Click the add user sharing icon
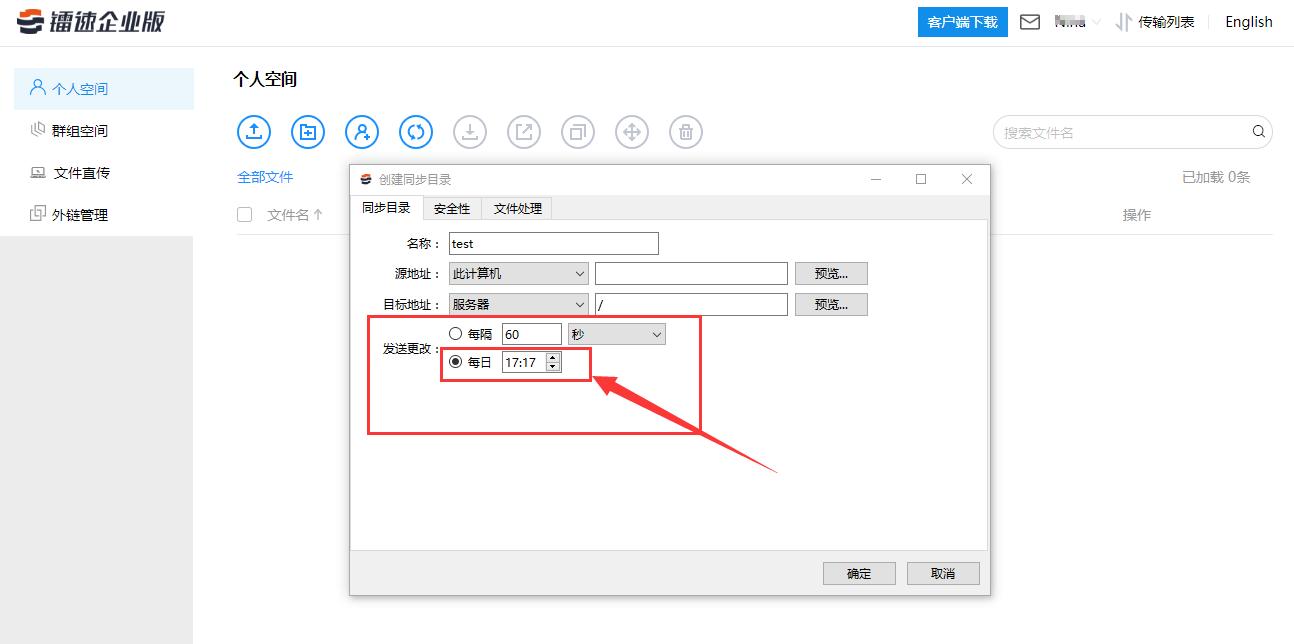This screenshot has width=1294, height=644. click(361, 131)
